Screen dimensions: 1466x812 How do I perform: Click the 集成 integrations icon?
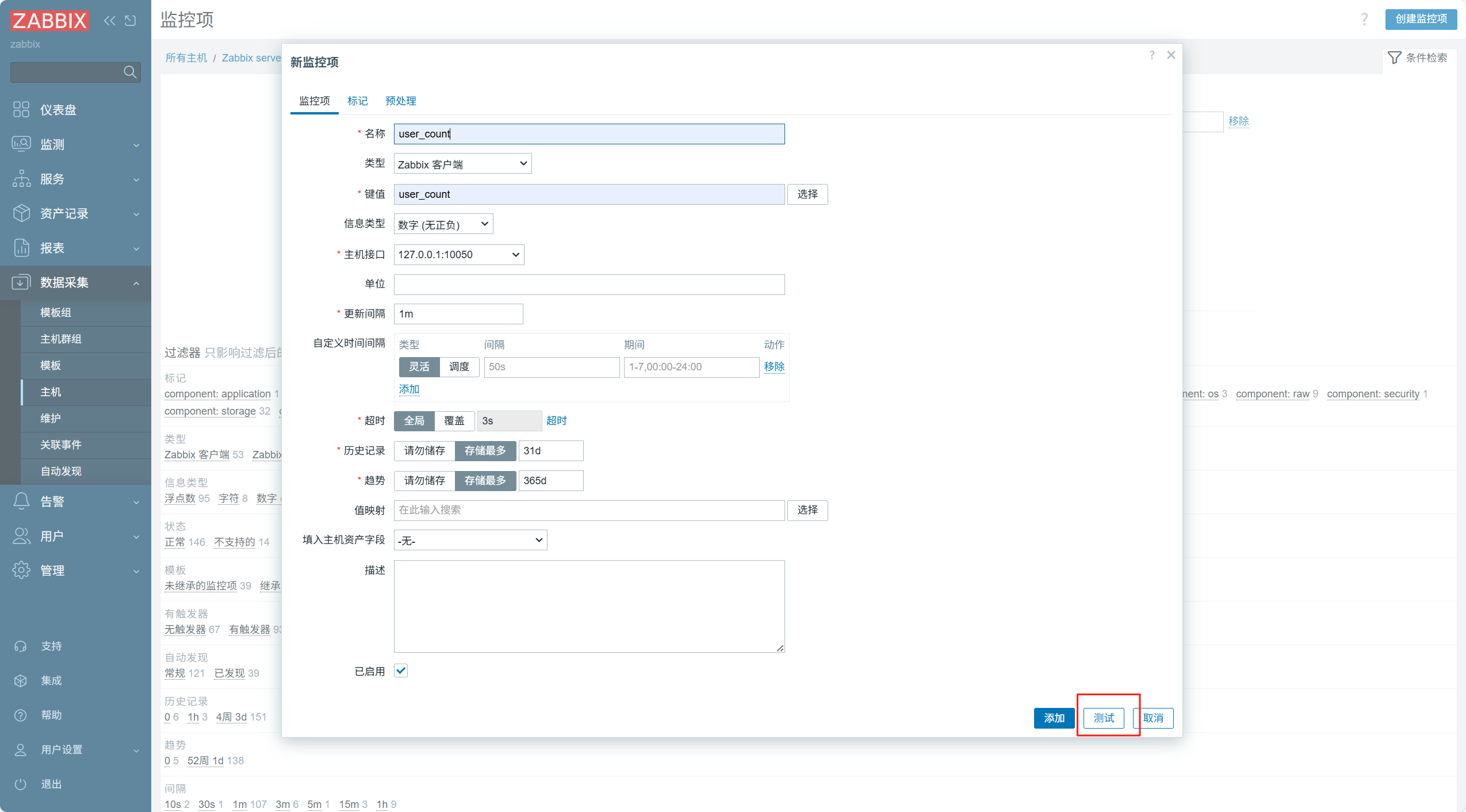(21, 680)
